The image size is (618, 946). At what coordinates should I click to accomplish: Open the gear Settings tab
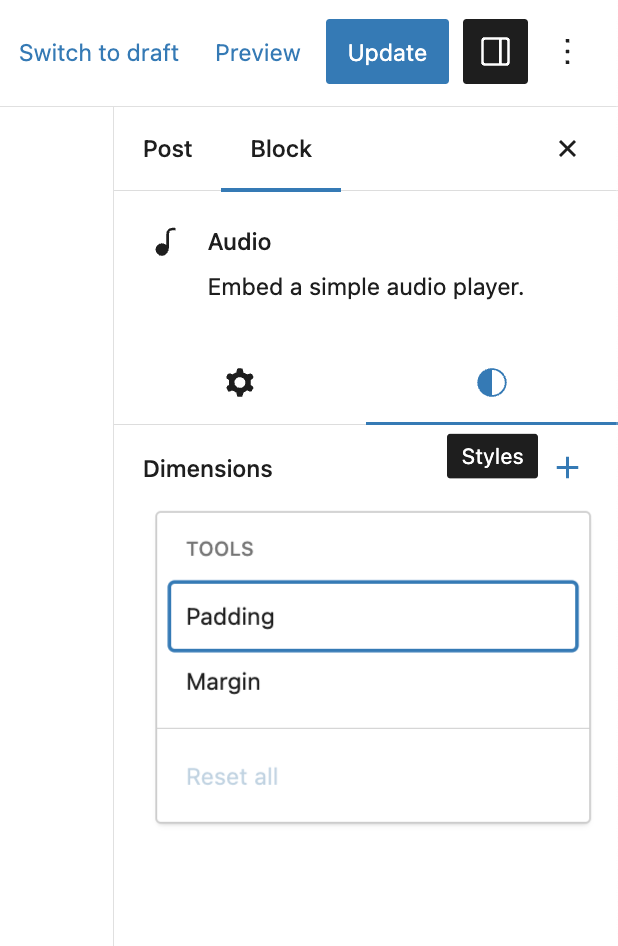(240, 382)
